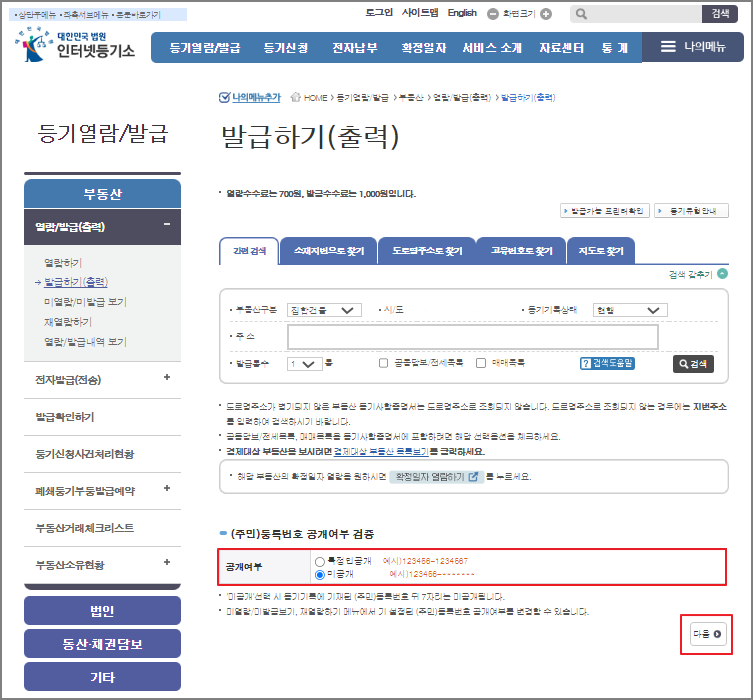The height and width of the screenshot is (700, 753).
Task: Select 특정인공개 radio button
Action: click(320, 561)
